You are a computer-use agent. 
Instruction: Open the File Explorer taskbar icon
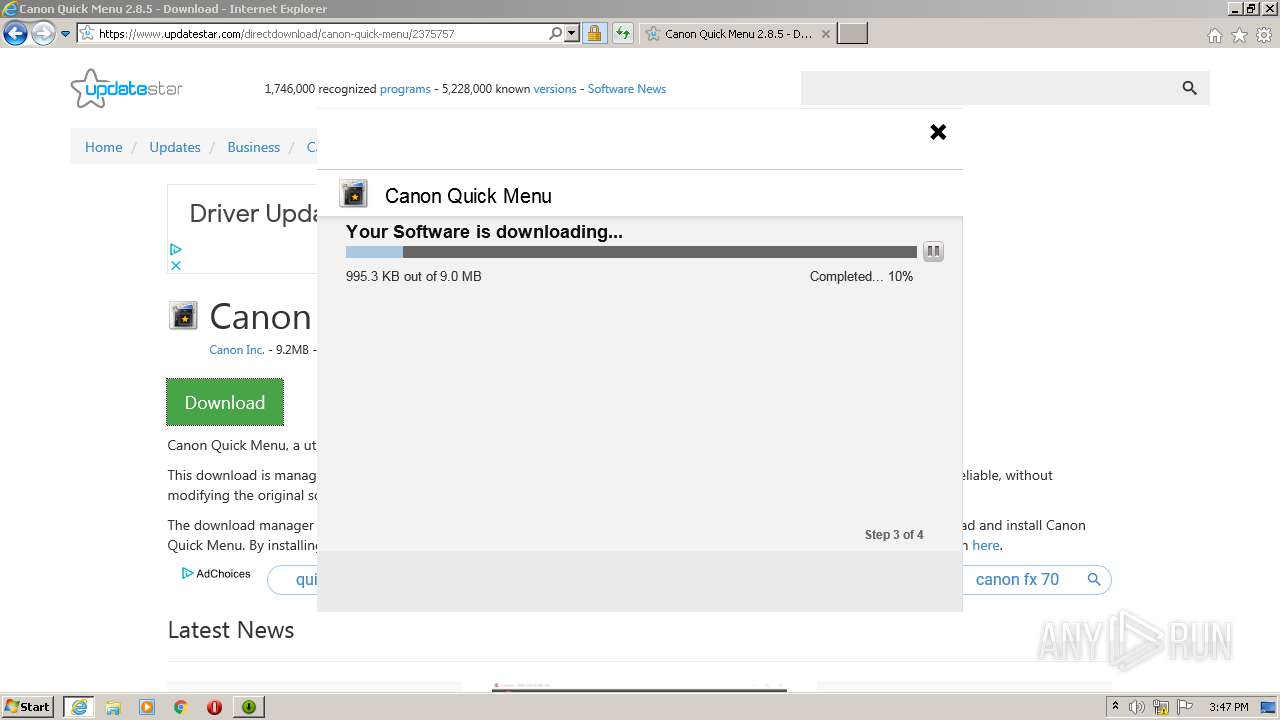pos(113,707)
